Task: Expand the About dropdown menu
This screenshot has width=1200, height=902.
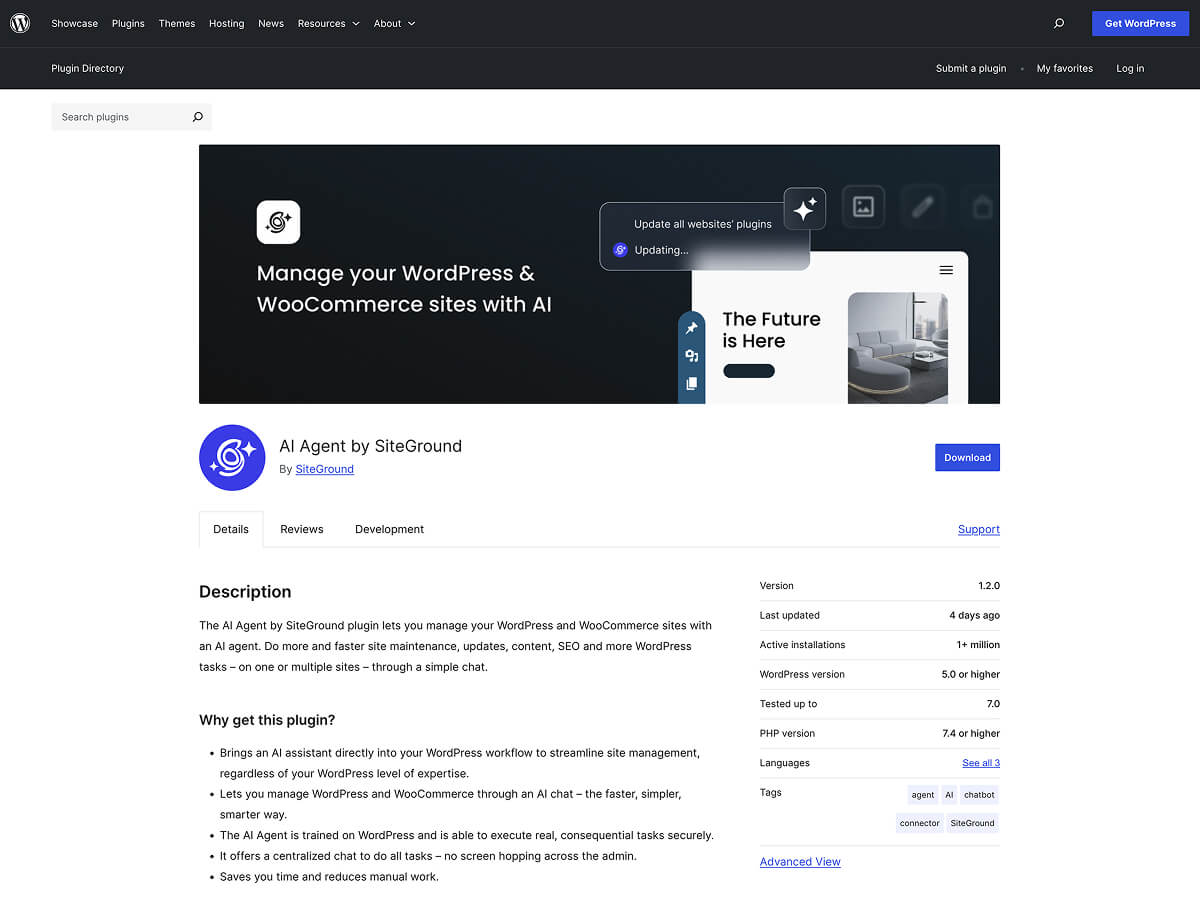Action: point(394,23)
